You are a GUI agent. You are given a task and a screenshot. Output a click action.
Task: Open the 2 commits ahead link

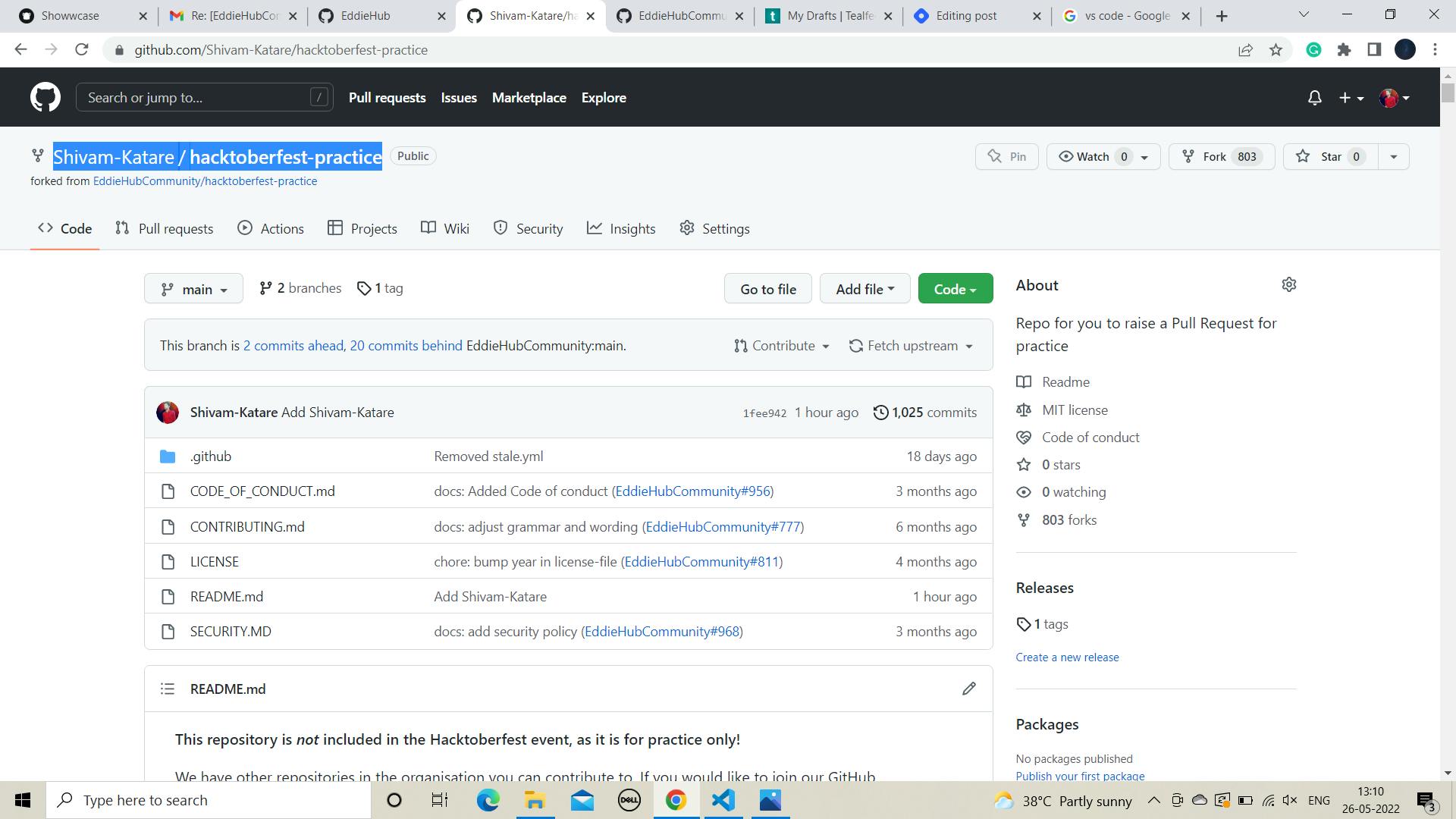click(x=293, y=346)
